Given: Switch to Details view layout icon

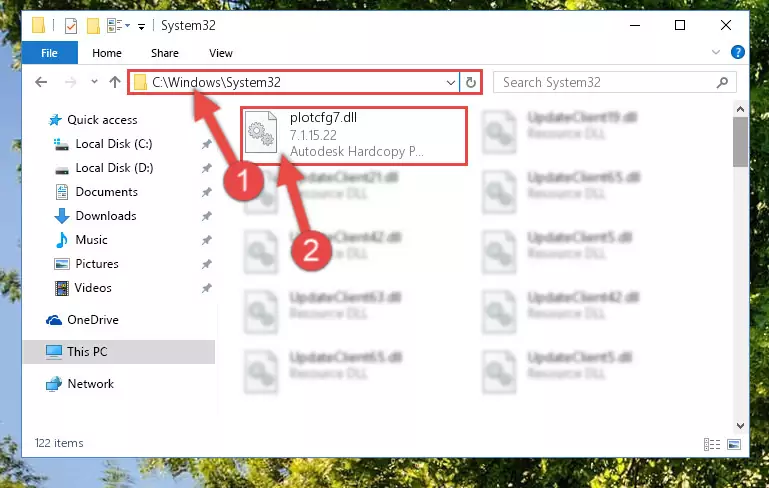Looking at the screenshot, I should 712,444.
